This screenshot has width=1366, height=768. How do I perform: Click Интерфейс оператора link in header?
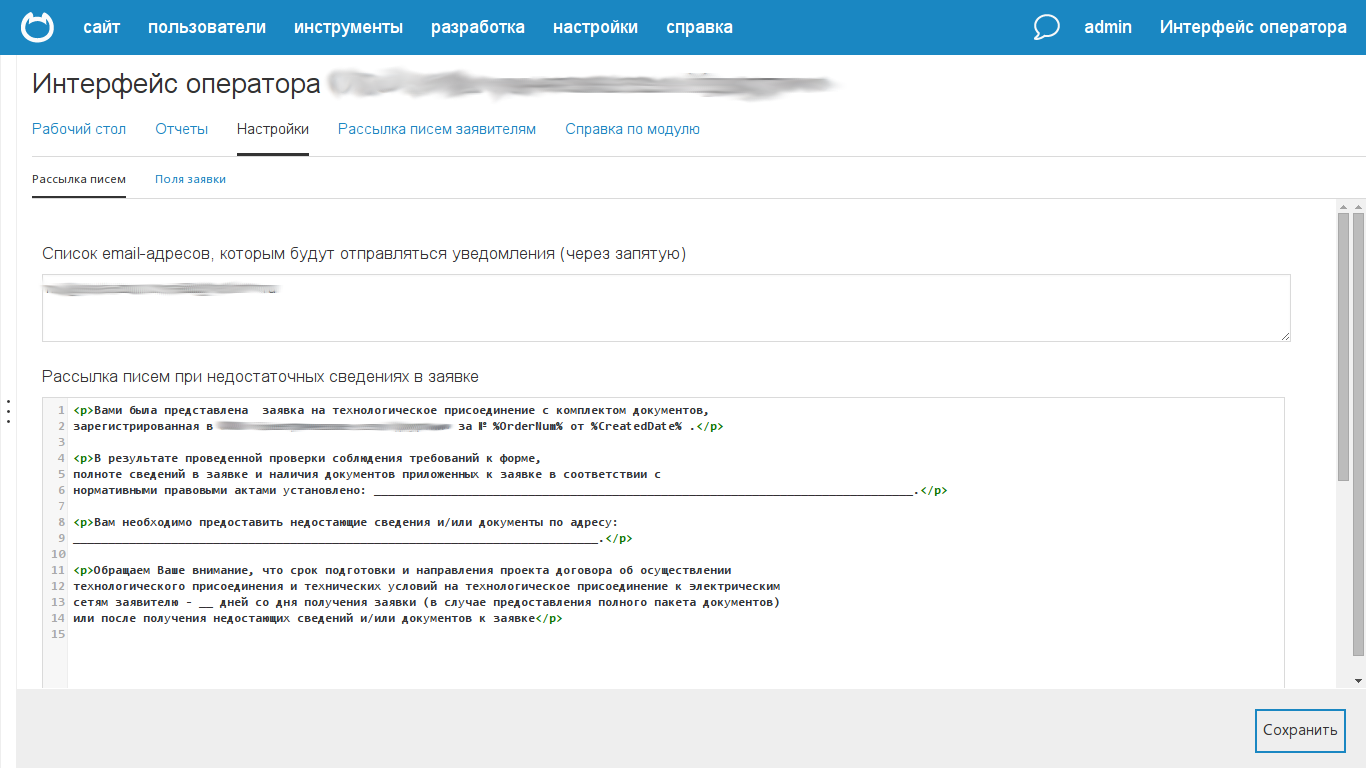(1253, 27)
